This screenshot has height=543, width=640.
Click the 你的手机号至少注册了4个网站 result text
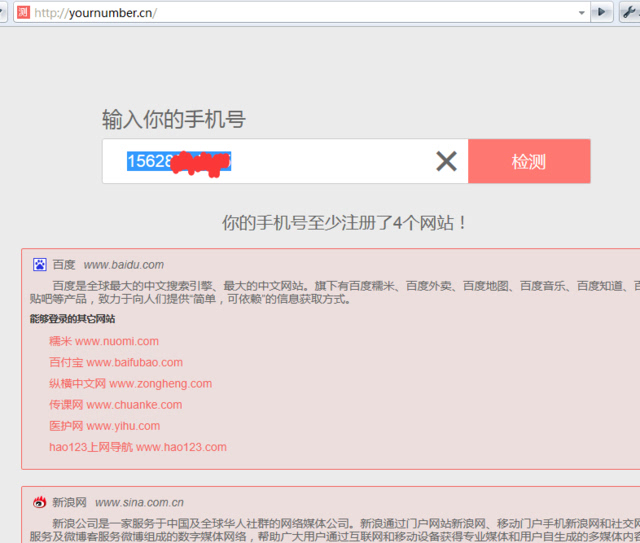tap(344, 223)
